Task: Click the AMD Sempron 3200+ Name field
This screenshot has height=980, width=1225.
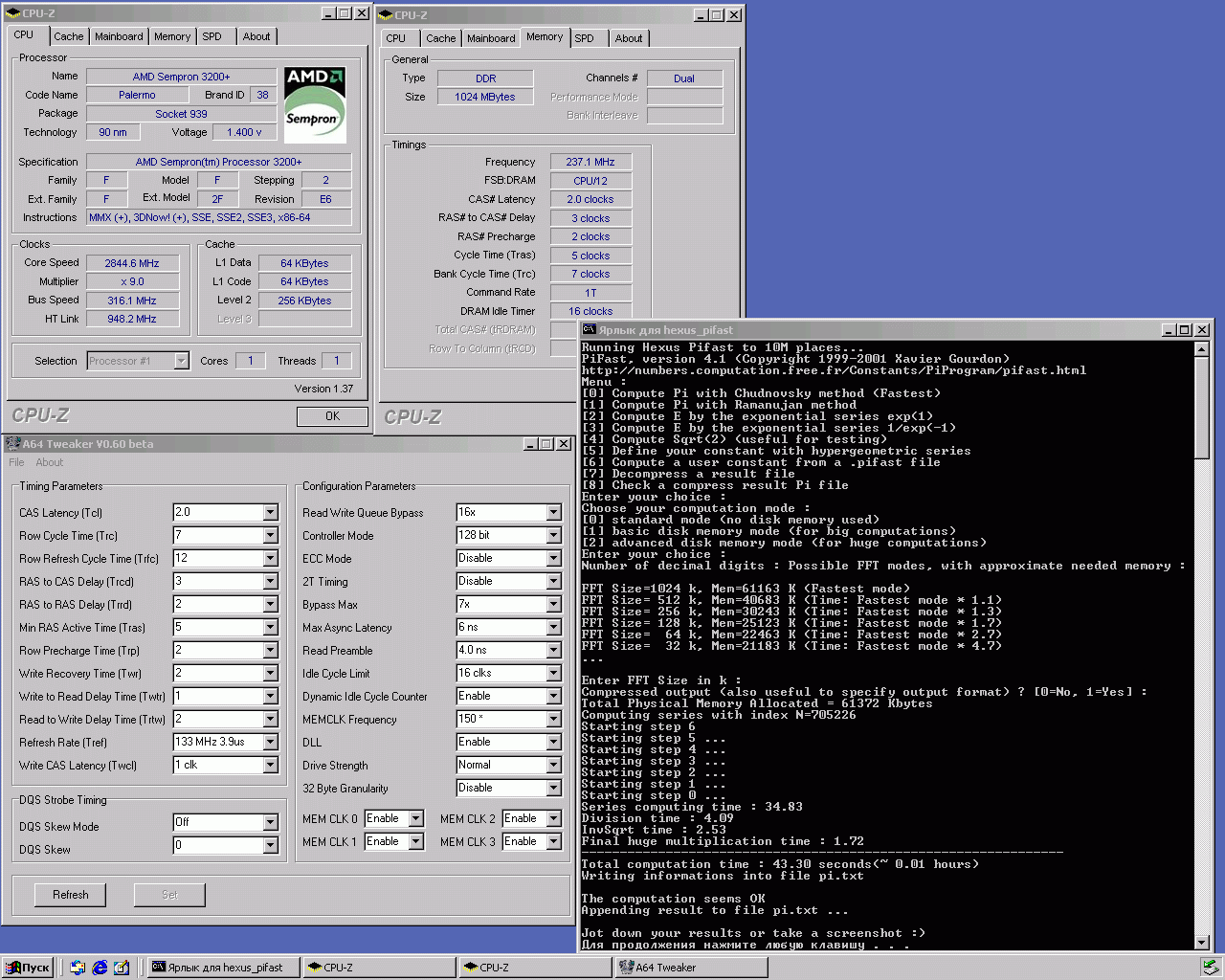Action: click(x=182, y=77)
